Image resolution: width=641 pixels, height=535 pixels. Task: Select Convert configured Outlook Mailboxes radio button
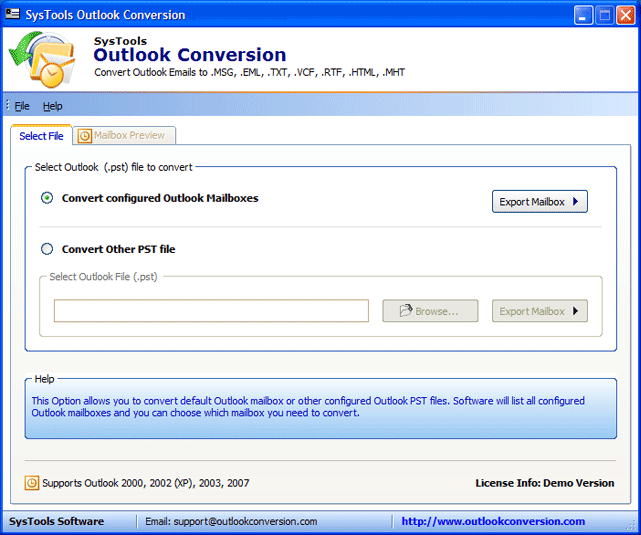47,198
